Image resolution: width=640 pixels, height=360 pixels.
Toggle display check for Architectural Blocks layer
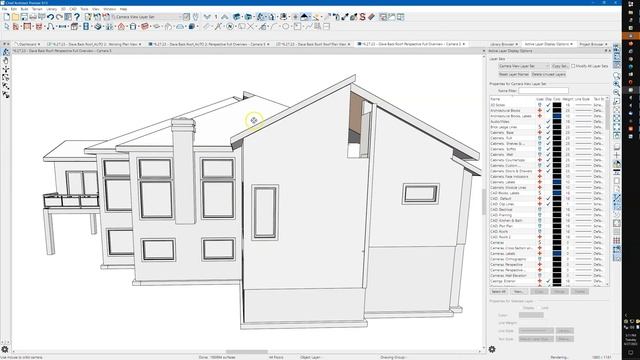pos(548,111)
